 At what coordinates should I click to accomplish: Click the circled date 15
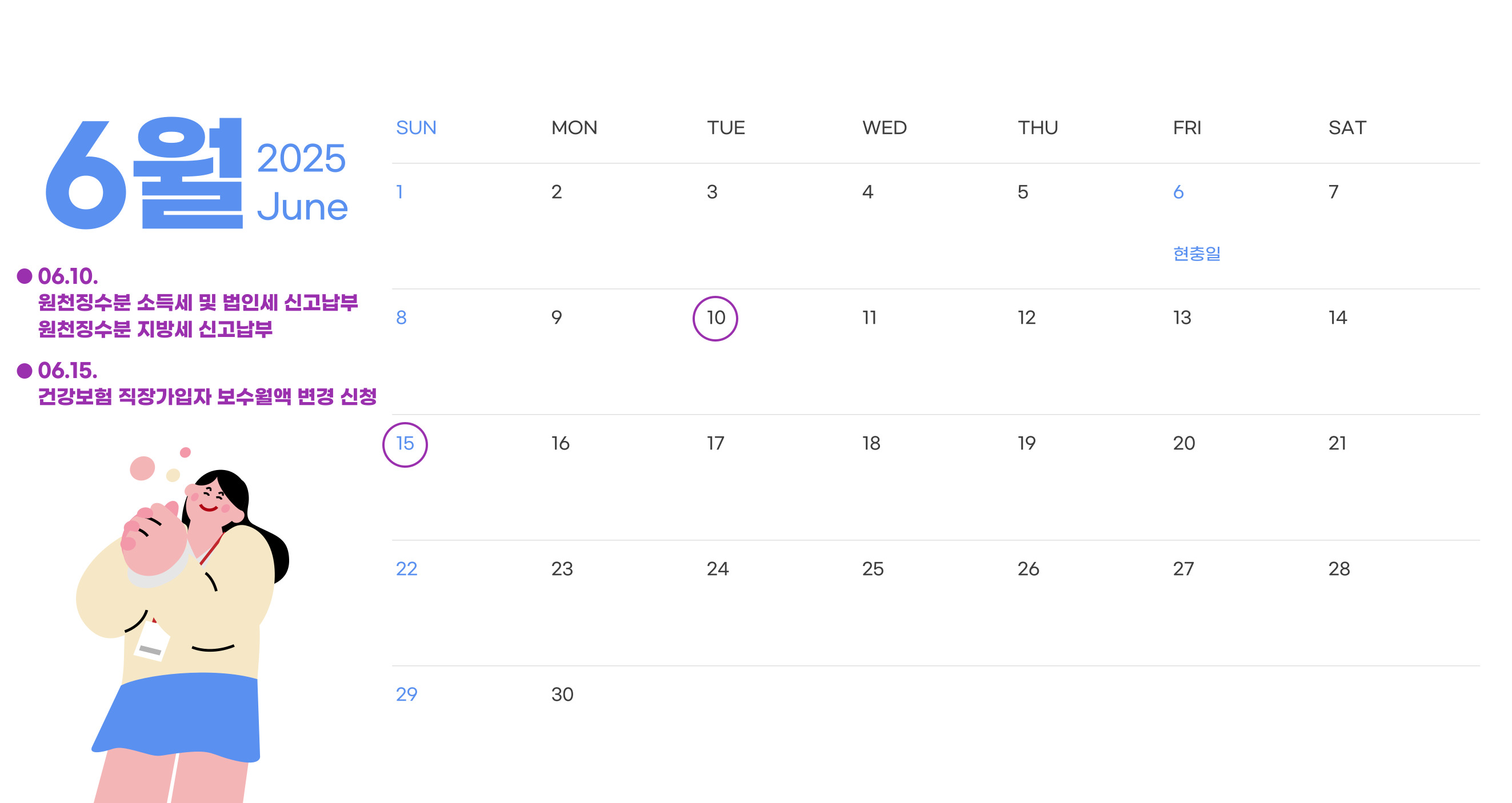[x=405, y=444]
